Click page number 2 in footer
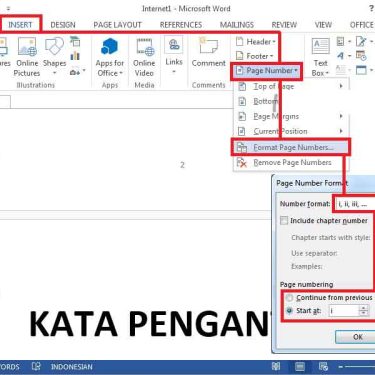 (x=182, y=165)
